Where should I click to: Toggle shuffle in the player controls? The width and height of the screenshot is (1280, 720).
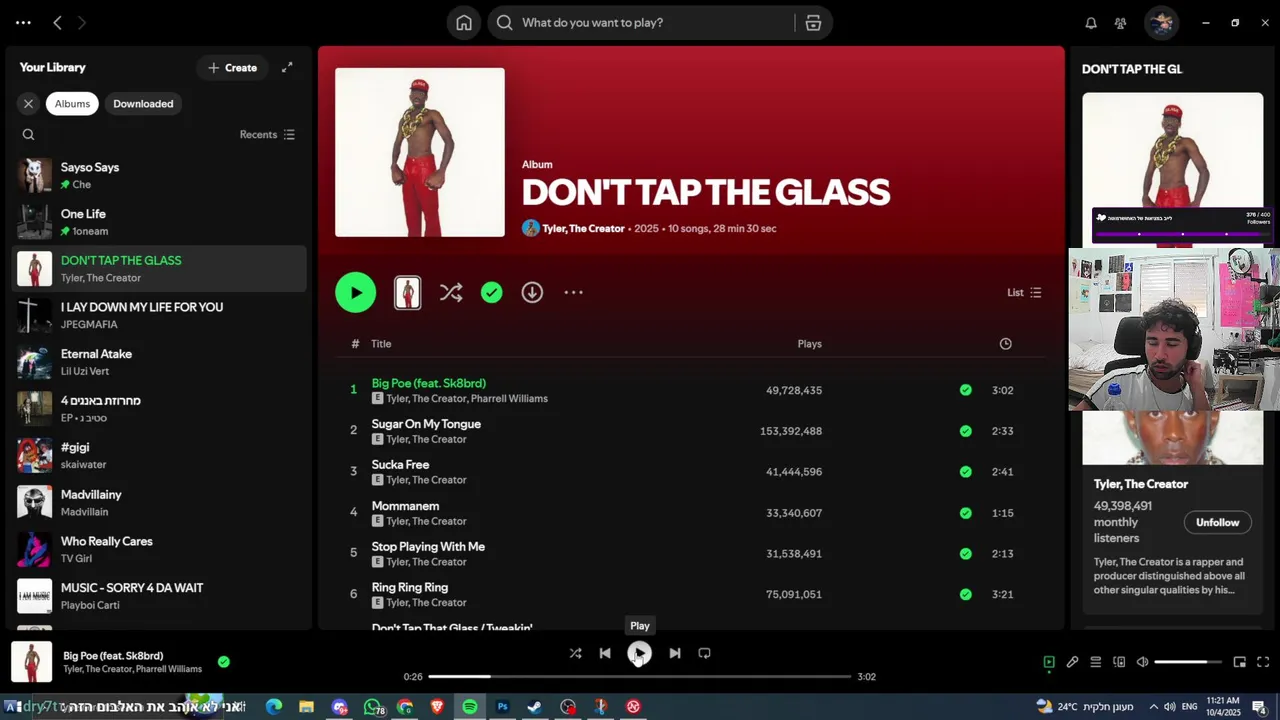click(575, 653)
